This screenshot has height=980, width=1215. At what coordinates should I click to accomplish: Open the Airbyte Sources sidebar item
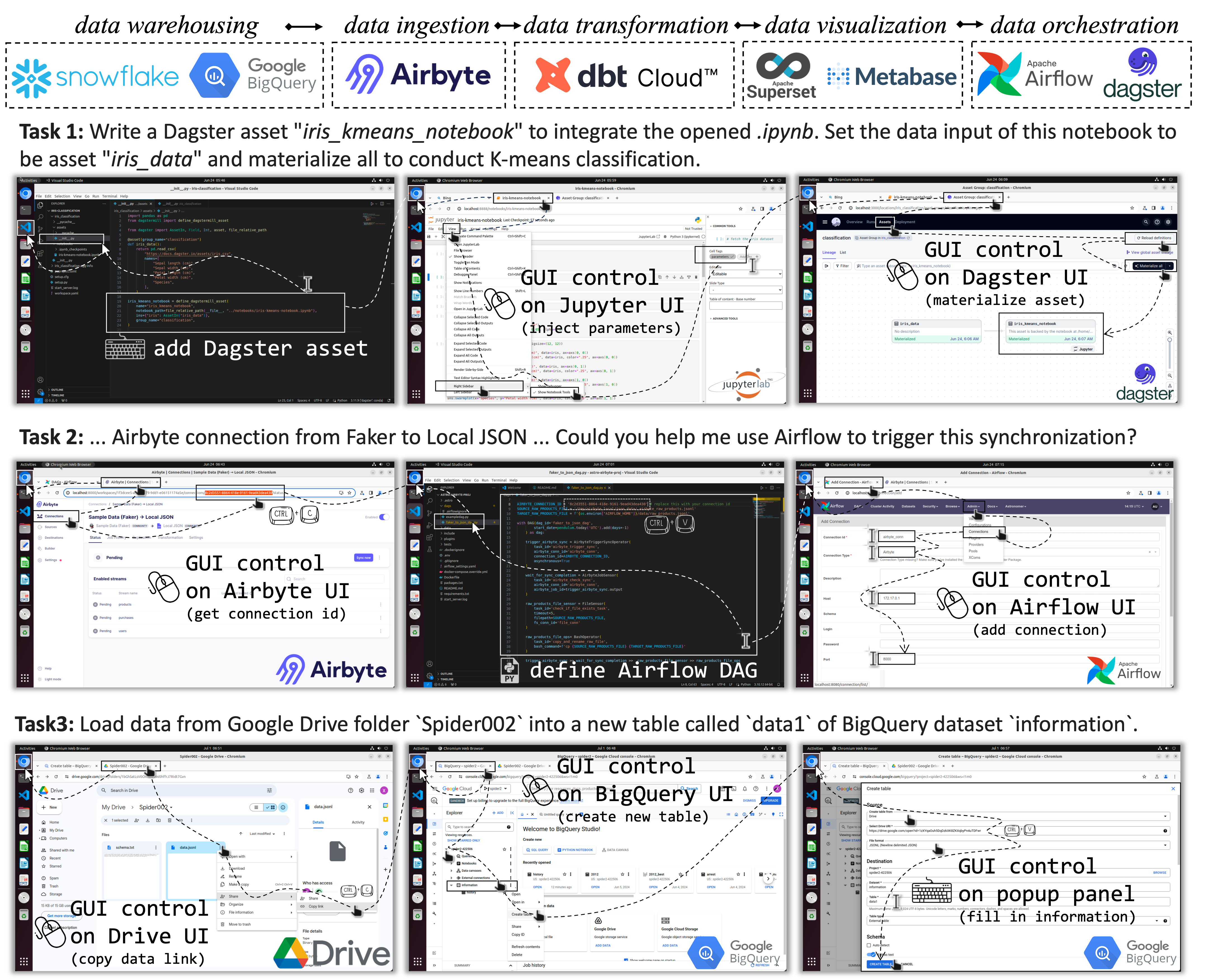(x=50, y=527)
